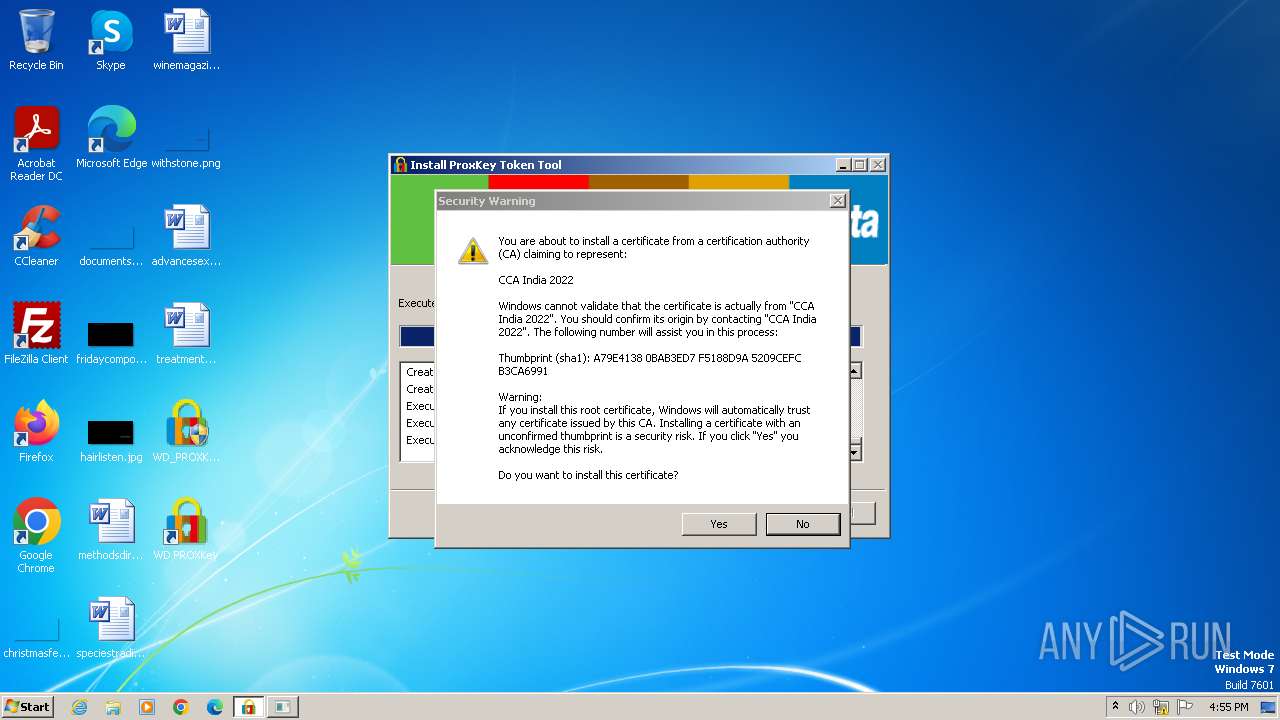Open the Start menu

[28, 707]
